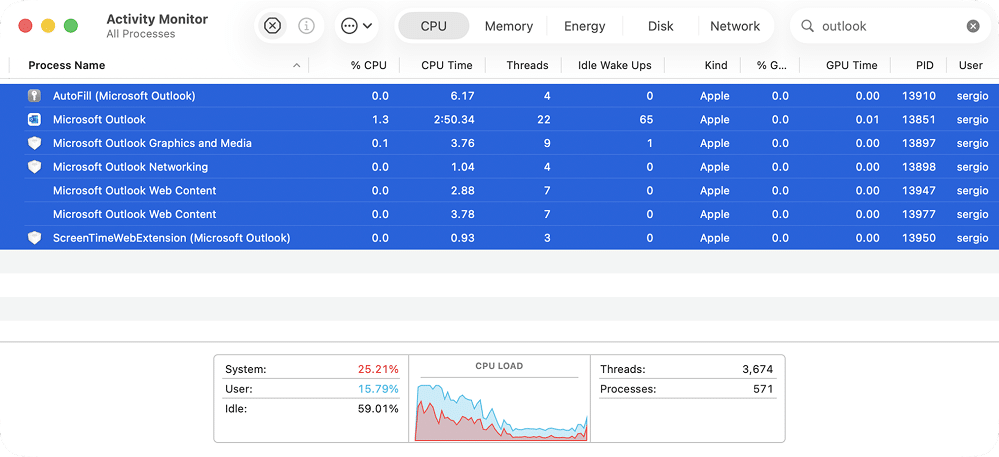The width and height of the screenshot is (999, 457).
Task: Click into the search field containing outlook
Action: [x=890, y=26]
